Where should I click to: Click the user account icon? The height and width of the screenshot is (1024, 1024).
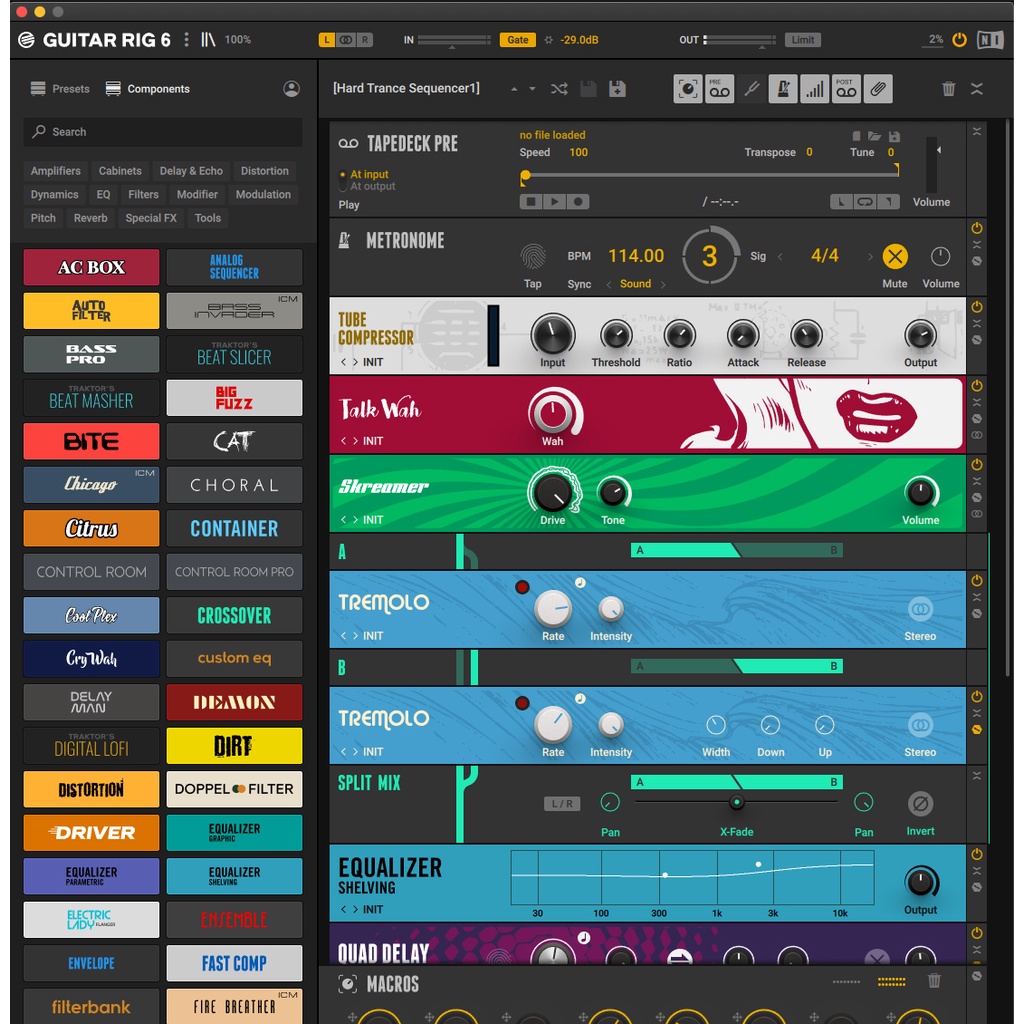coord(291,89)
